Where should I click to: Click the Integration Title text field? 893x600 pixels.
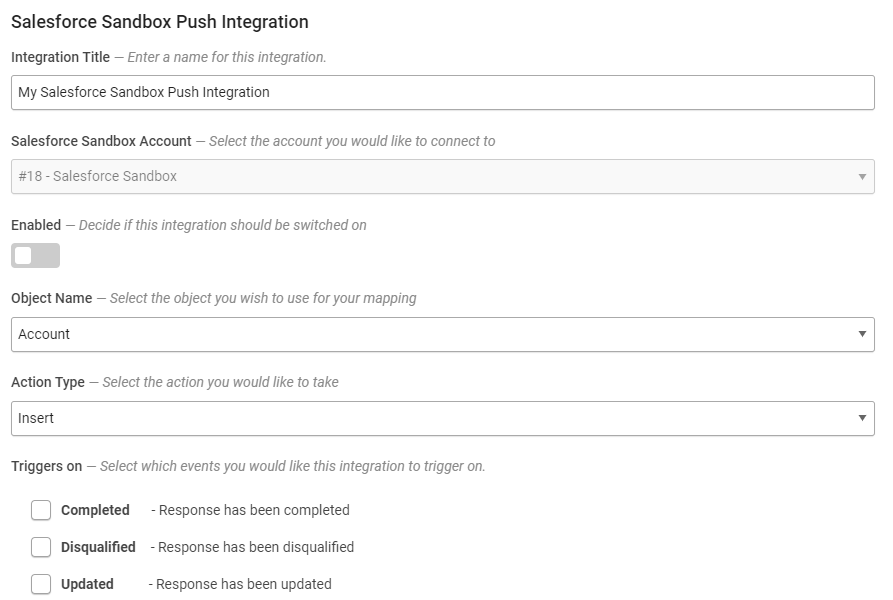(443, 92)
